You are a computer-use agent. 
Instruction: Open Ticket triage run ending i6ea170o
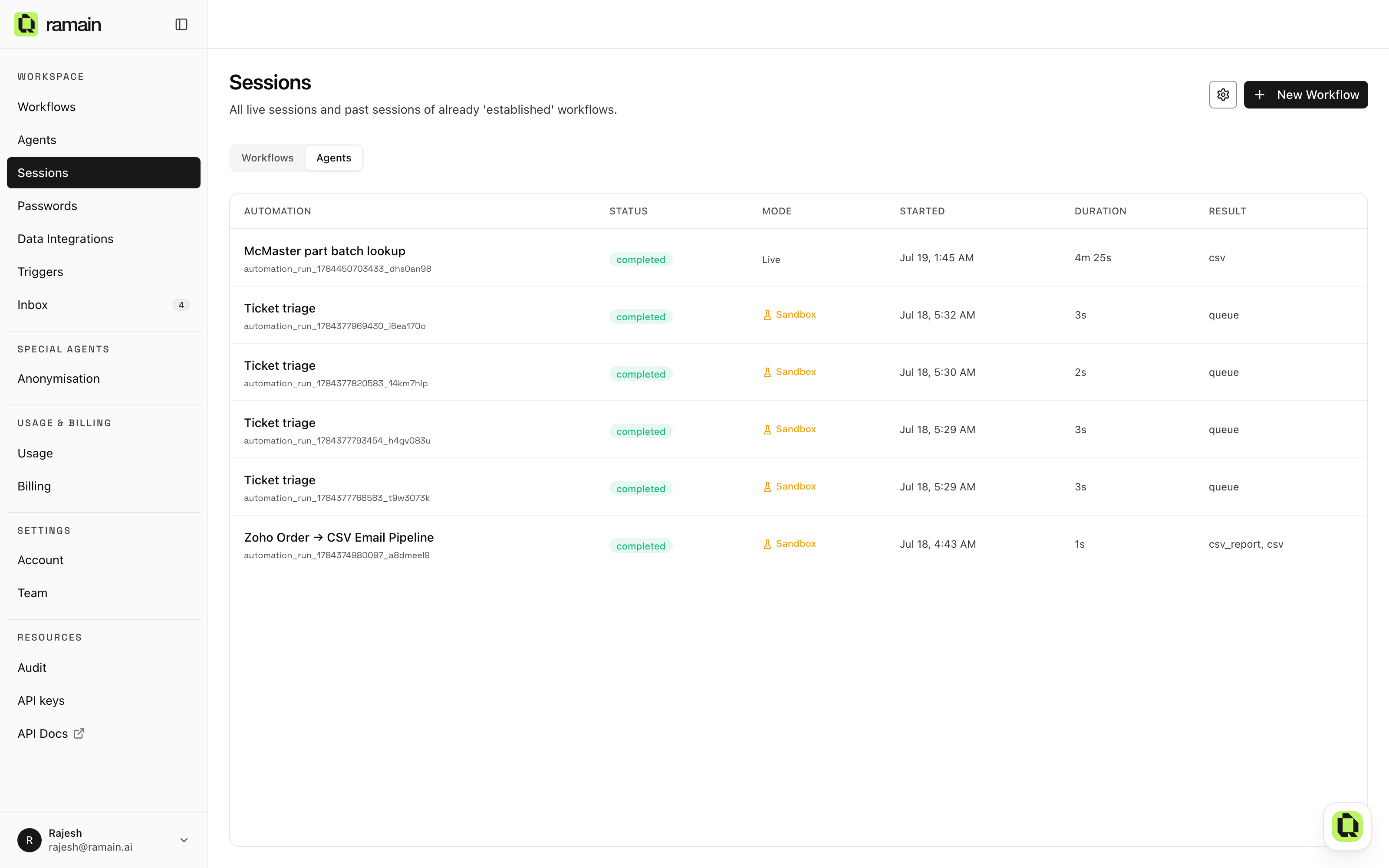(x=798, y=315)
